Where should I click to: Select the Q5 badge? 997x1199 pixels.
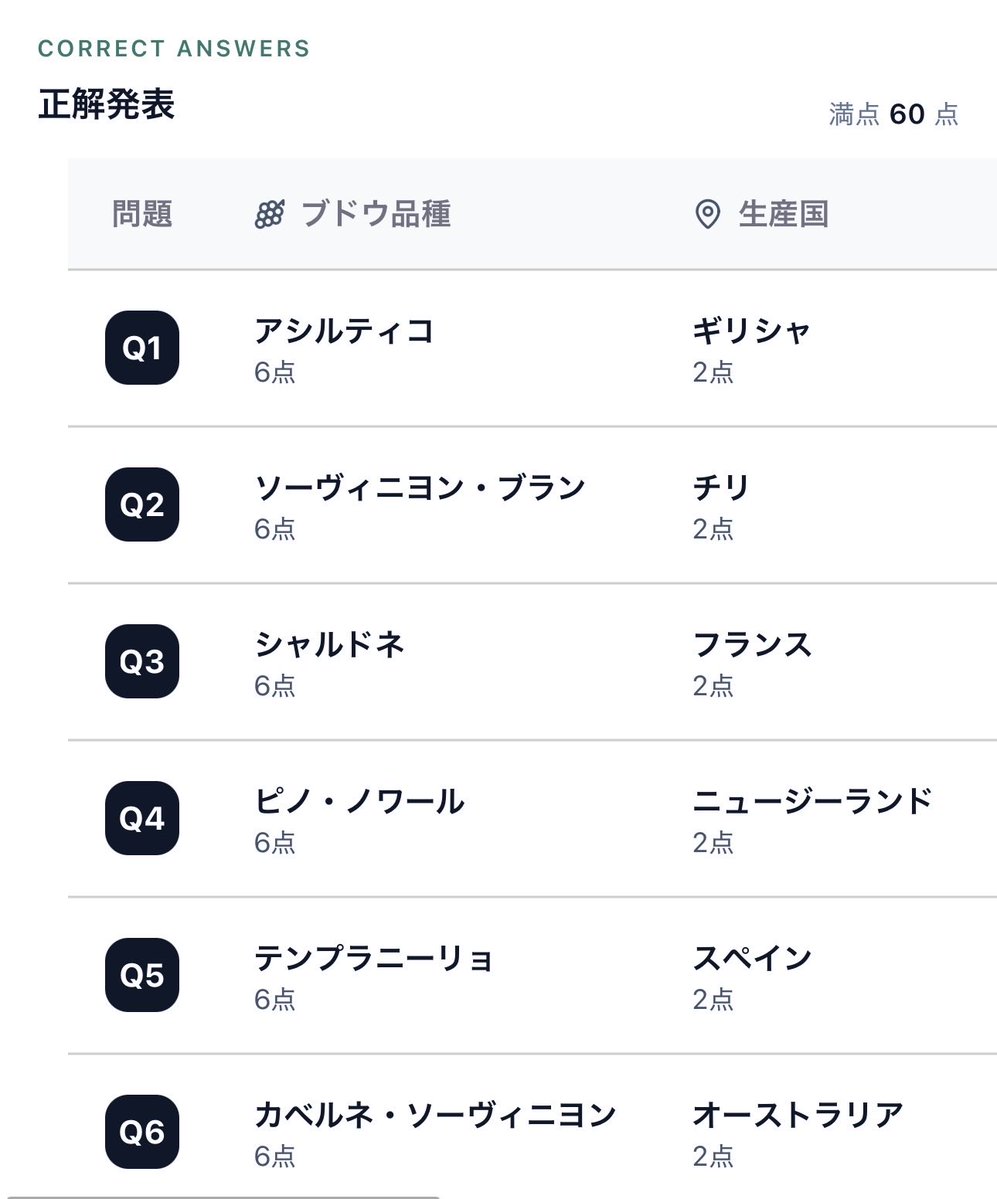pyautogui.click(x=142, y=975)
